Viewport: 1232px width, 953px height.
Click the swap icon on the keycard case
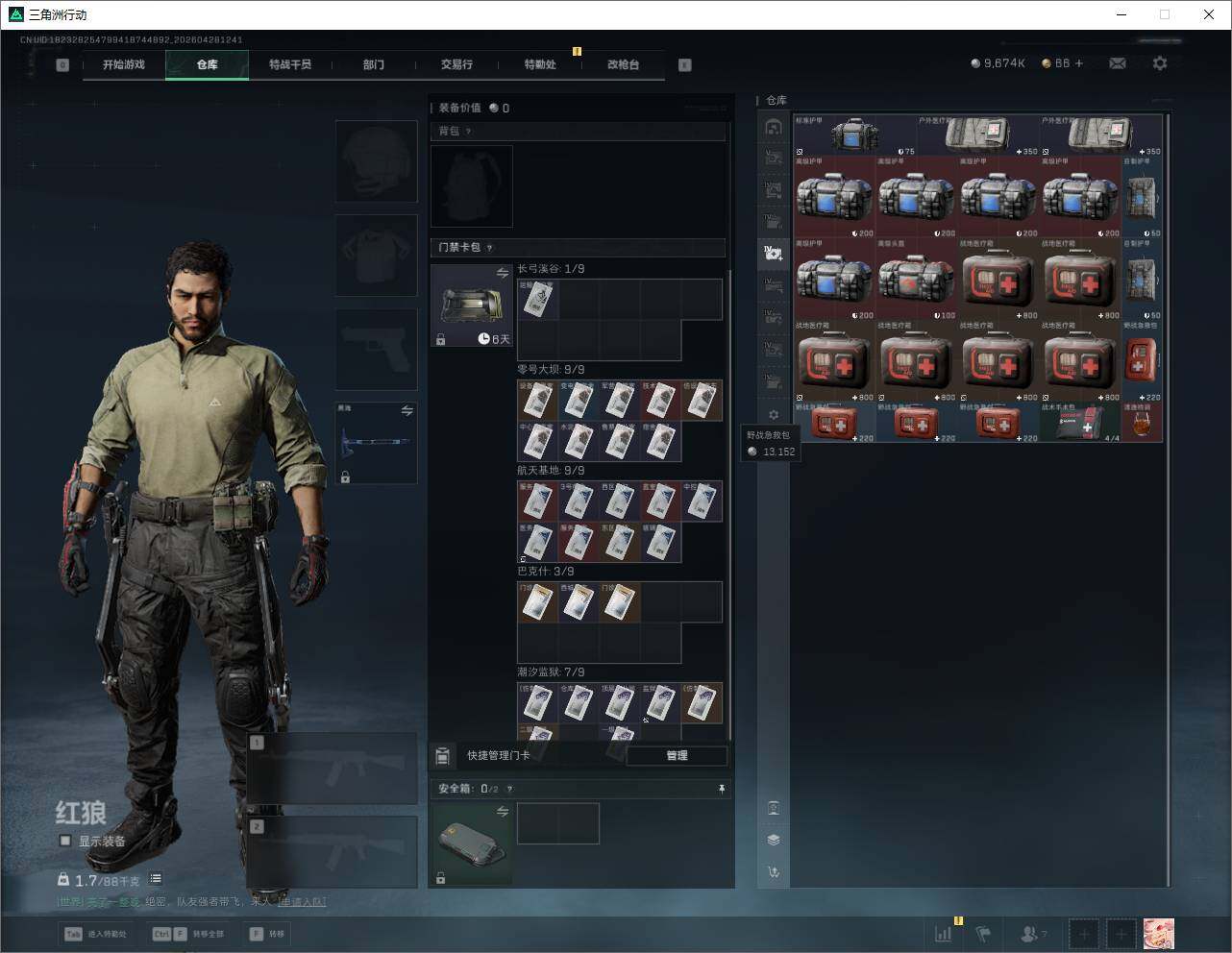503,274
